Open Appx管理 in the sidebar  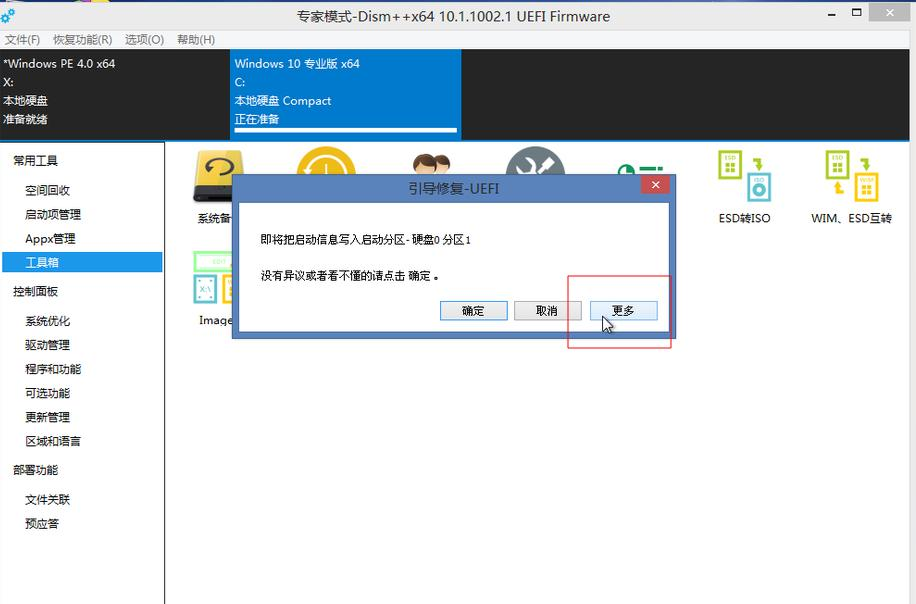click(x=50, y=238)
